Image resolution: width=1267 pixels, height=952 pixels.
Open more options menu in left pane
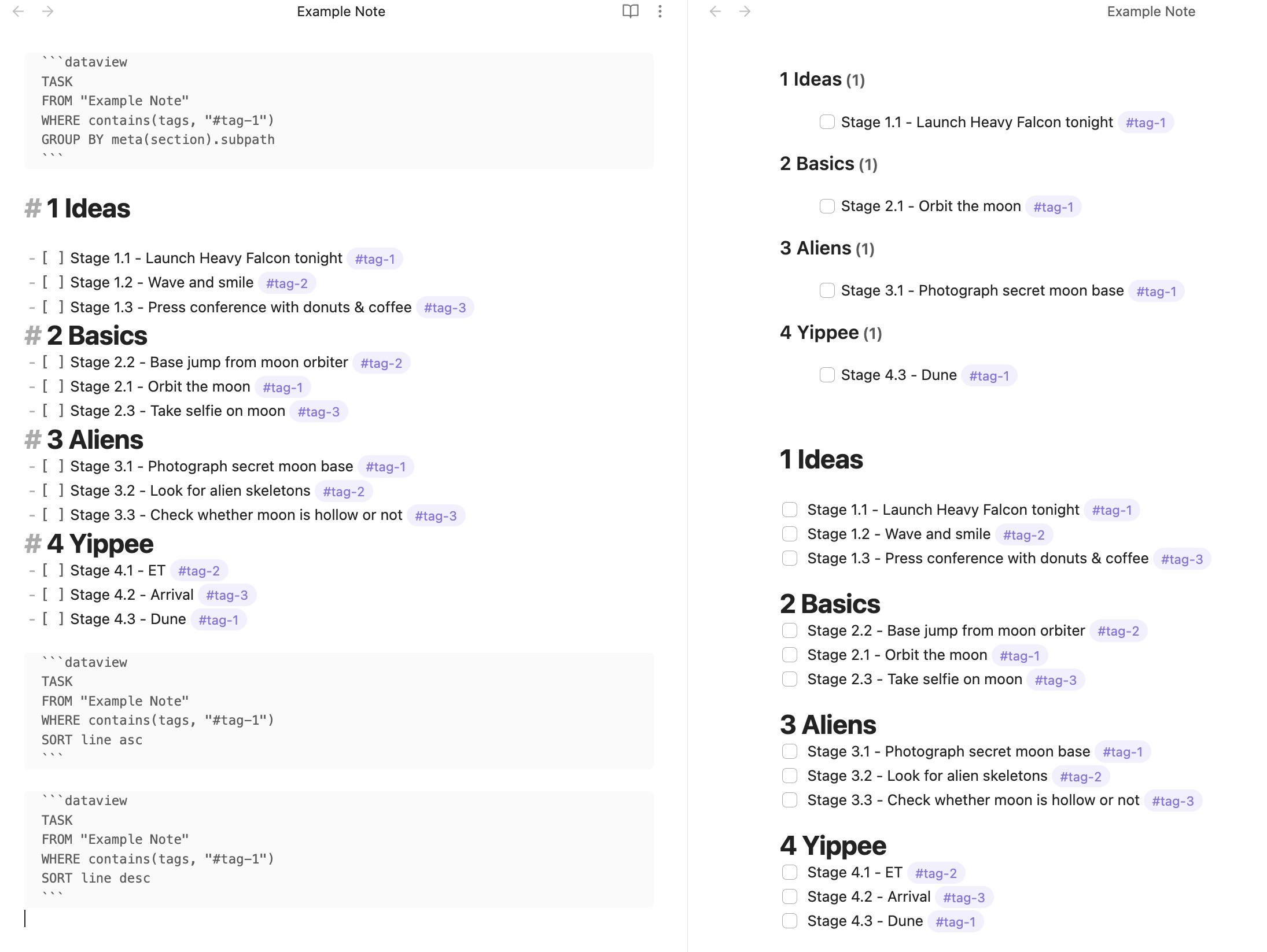pyautogui.click(x=660, y=12)
